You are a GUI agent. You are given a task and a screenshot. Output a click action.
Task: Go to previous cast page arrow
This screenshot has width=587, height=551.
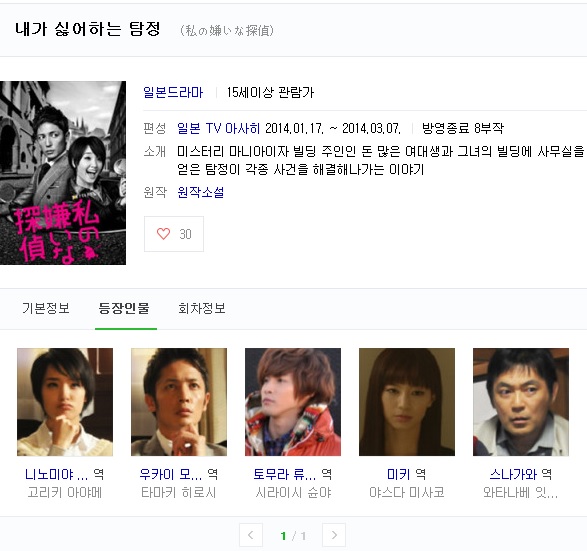tap(251, 535)
